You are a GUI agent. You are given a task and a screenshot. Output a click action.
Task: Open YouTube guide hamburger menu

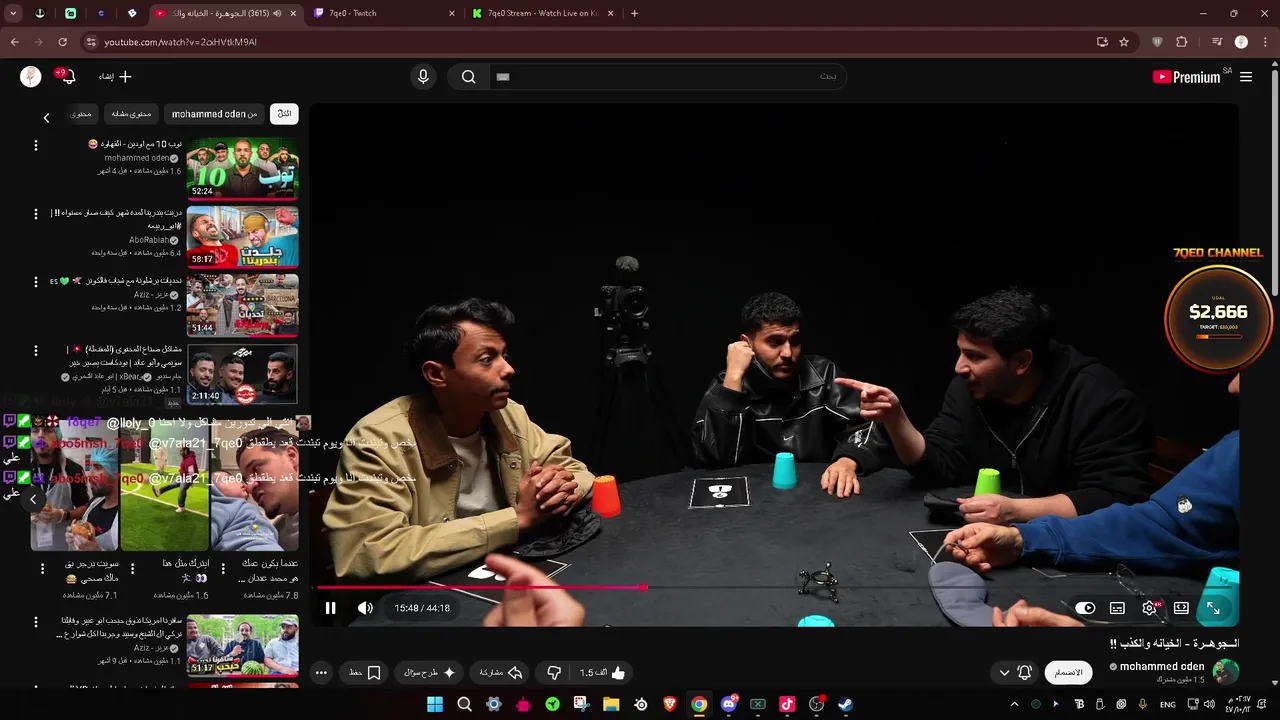tap(1246, 77)
